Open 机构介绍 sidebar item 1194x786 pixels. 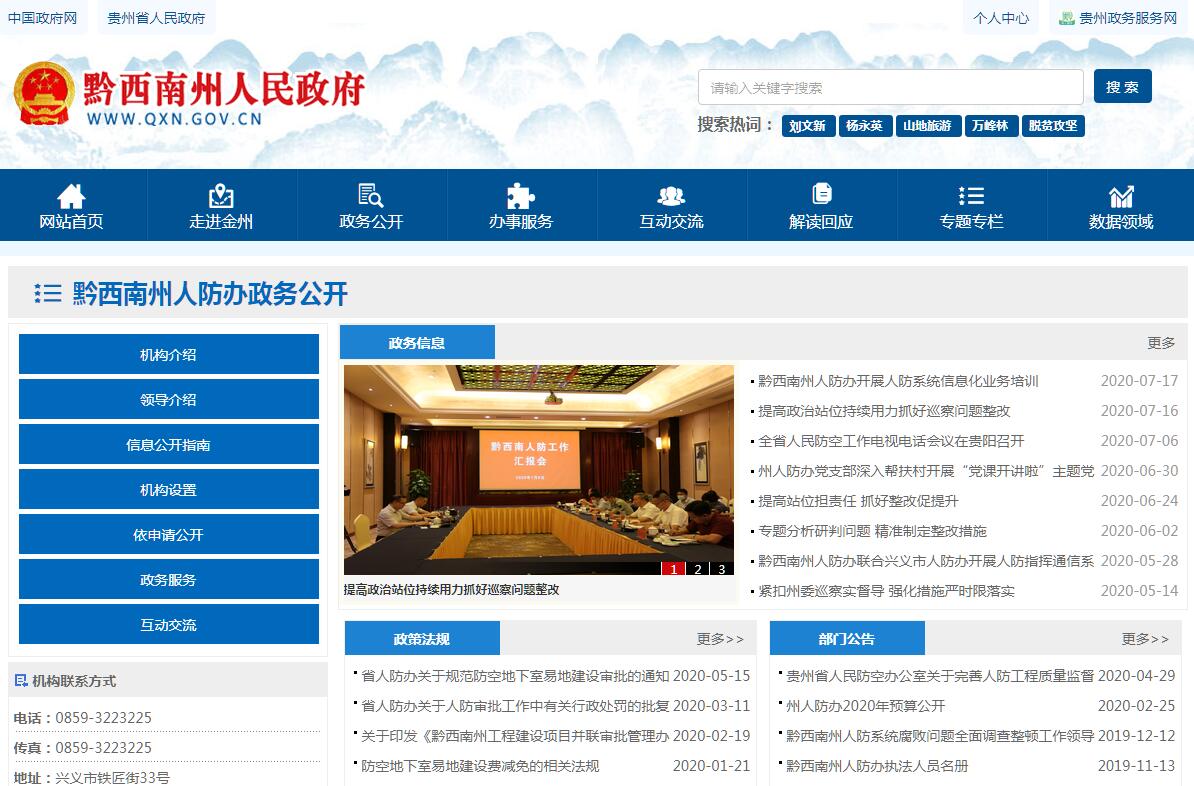click(168, 354)
